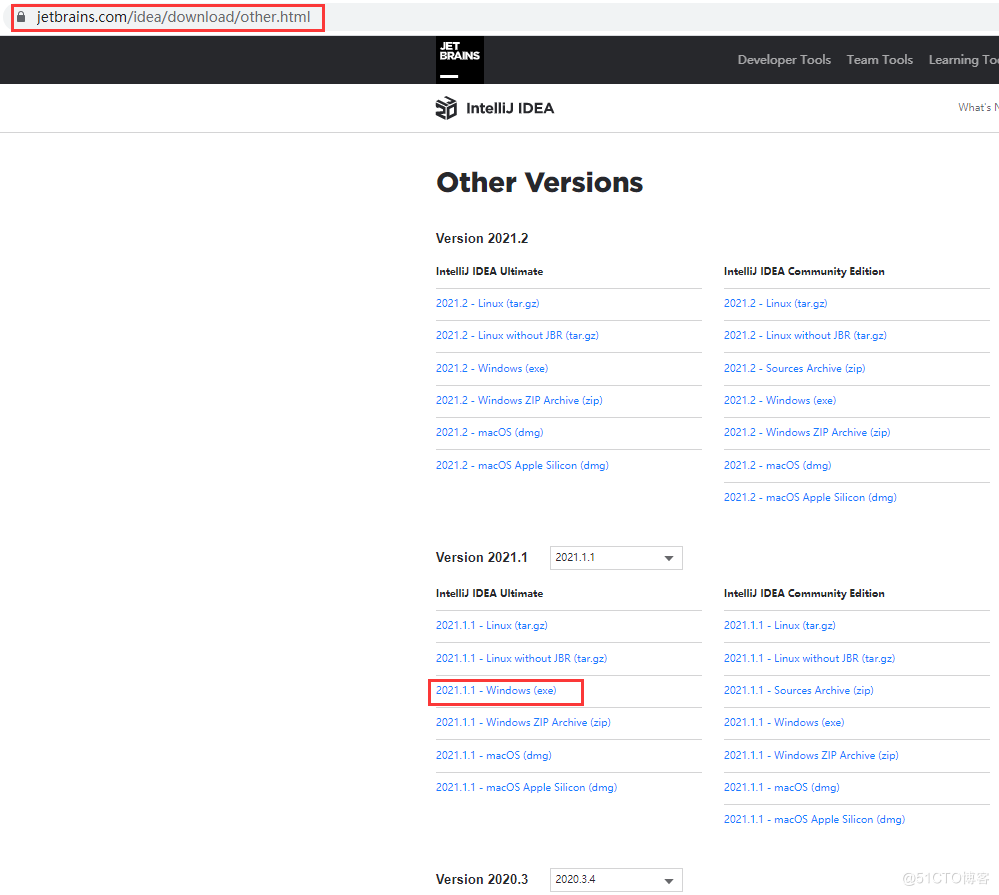The height and width of the screenshot is (895, 999).
Task: Click the jetbrains.com URL in address bar
Action: [x=173, y=17]
